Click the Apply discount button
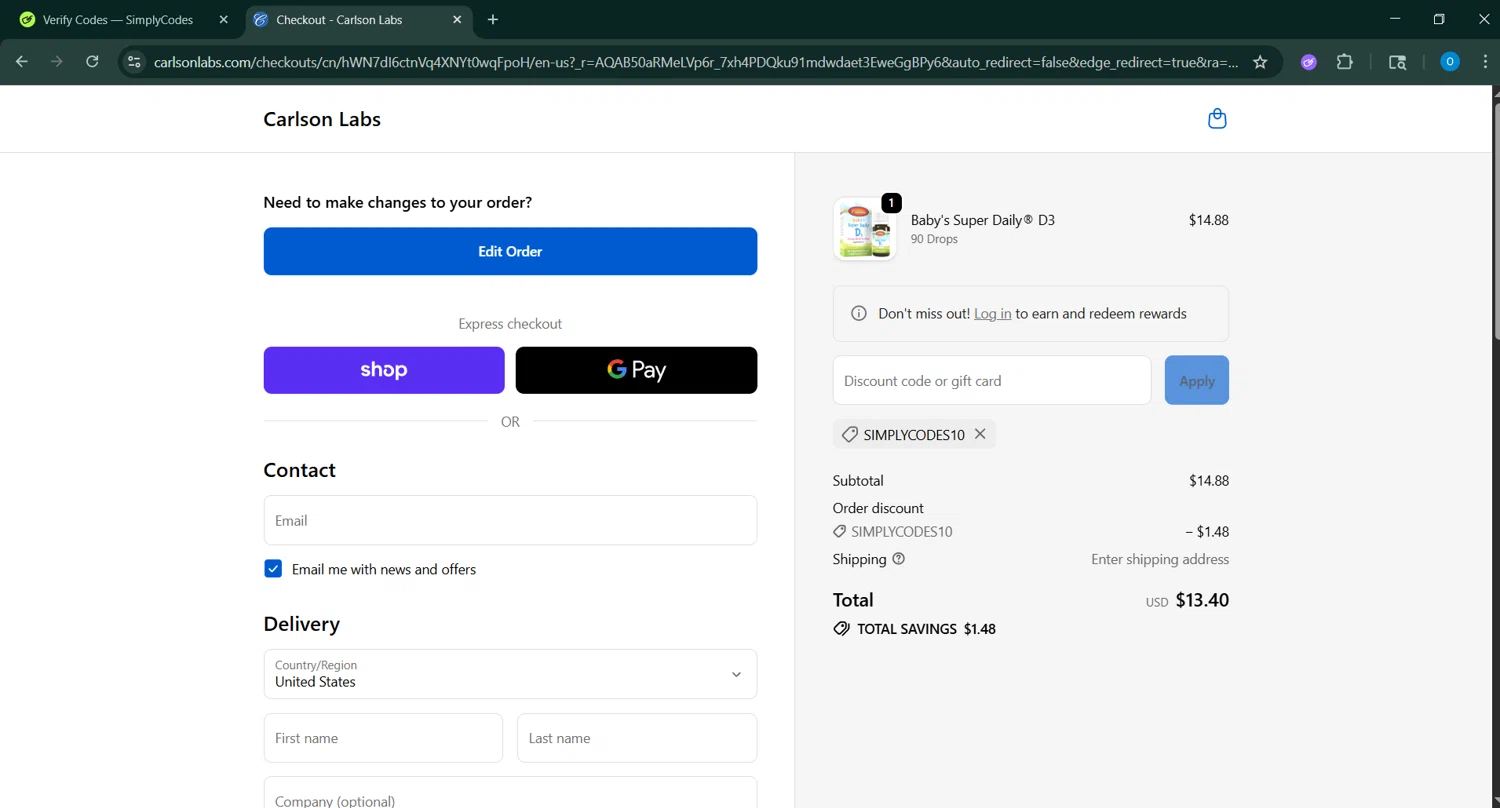This screenshot has height=808, width=1500. click(x=1196, y=380)
